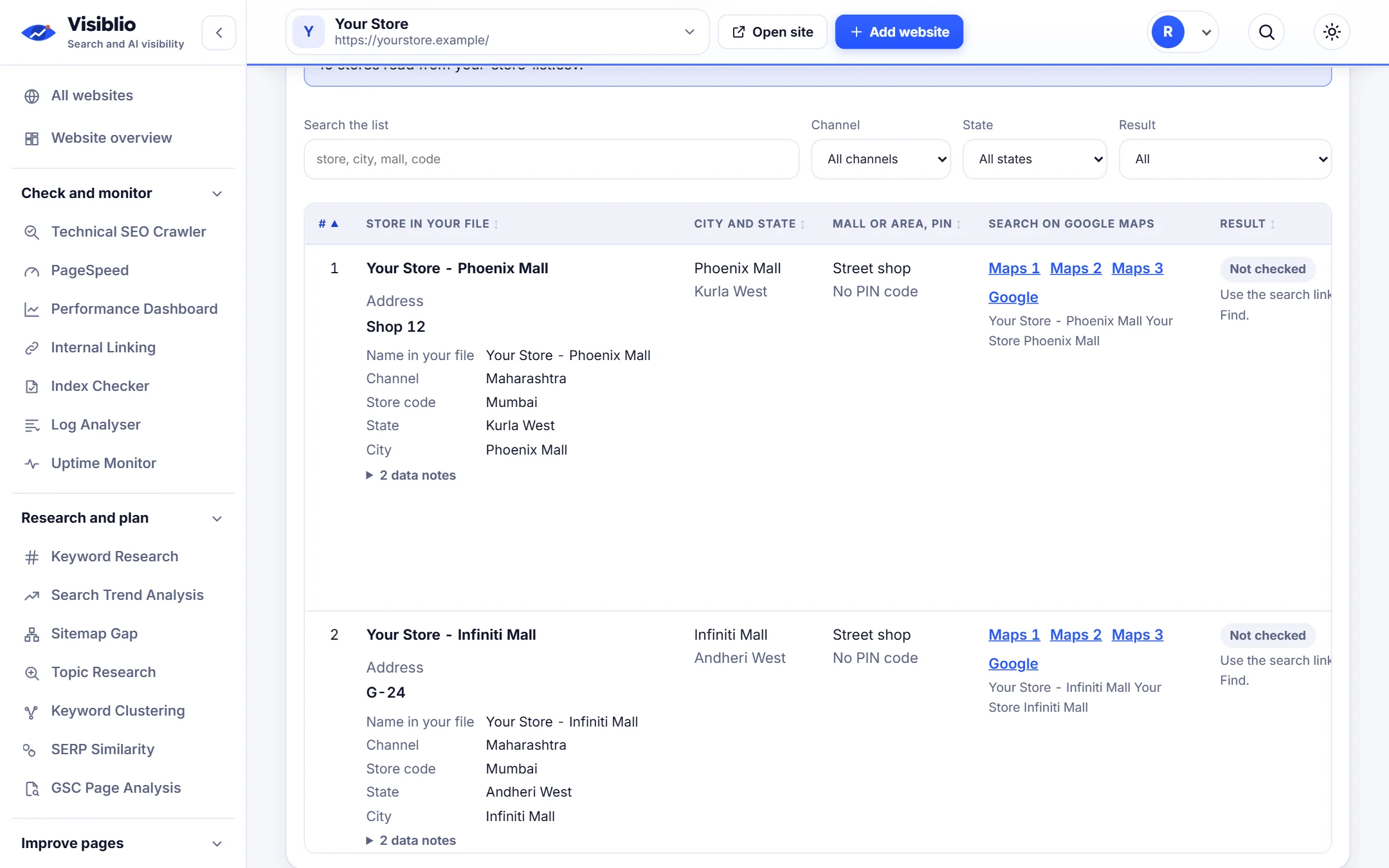Open Google link for Infiniti Mall
Image resolution: width=1389 pixels, height=868 pixels.
(1013, 664)
